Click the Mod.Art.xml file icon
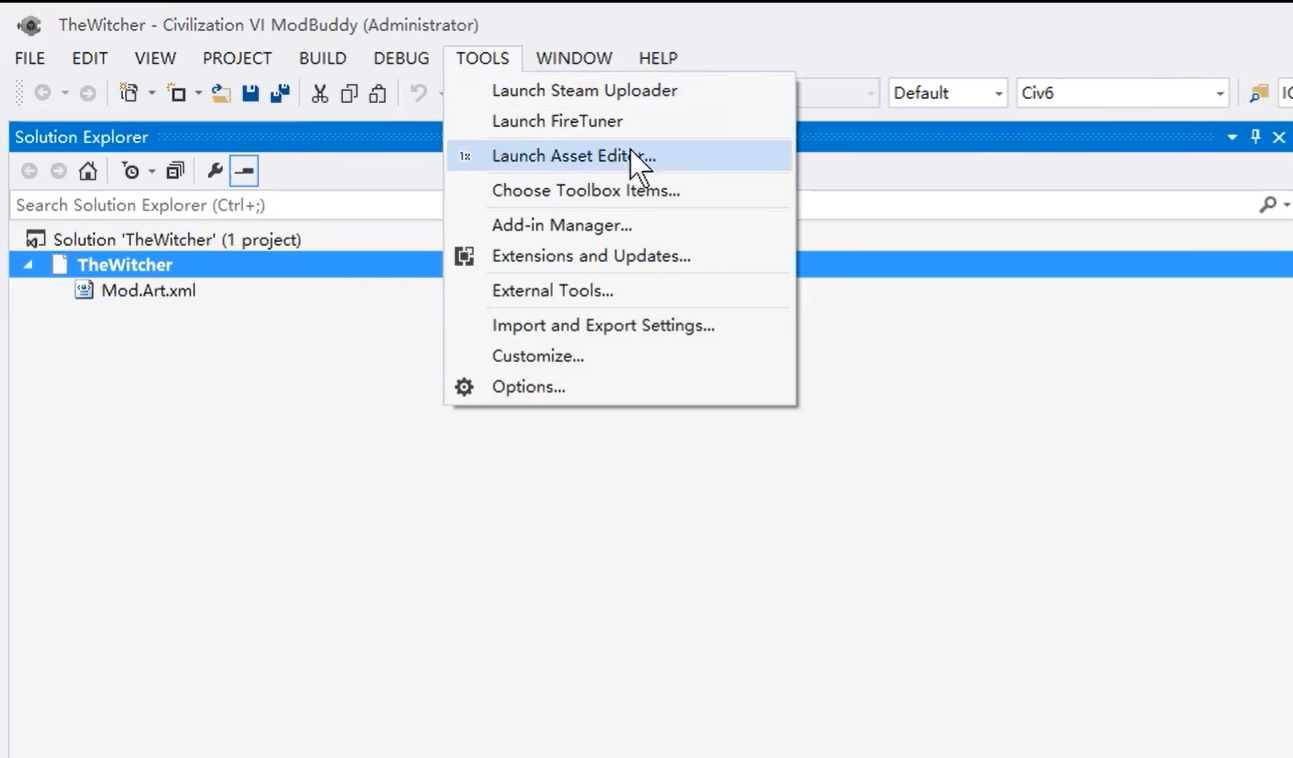 85,290
